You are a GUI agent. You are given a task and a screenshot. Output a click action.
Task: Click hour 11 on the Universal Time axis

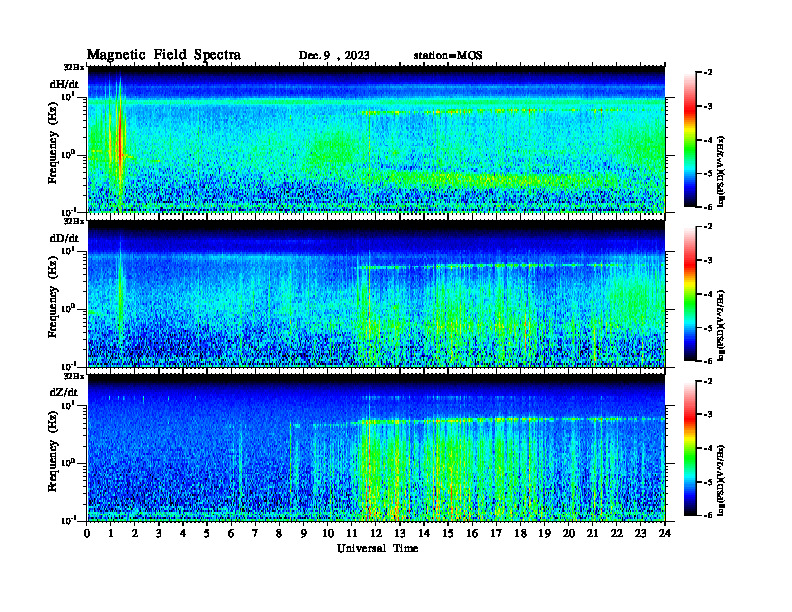click(352, 533)
